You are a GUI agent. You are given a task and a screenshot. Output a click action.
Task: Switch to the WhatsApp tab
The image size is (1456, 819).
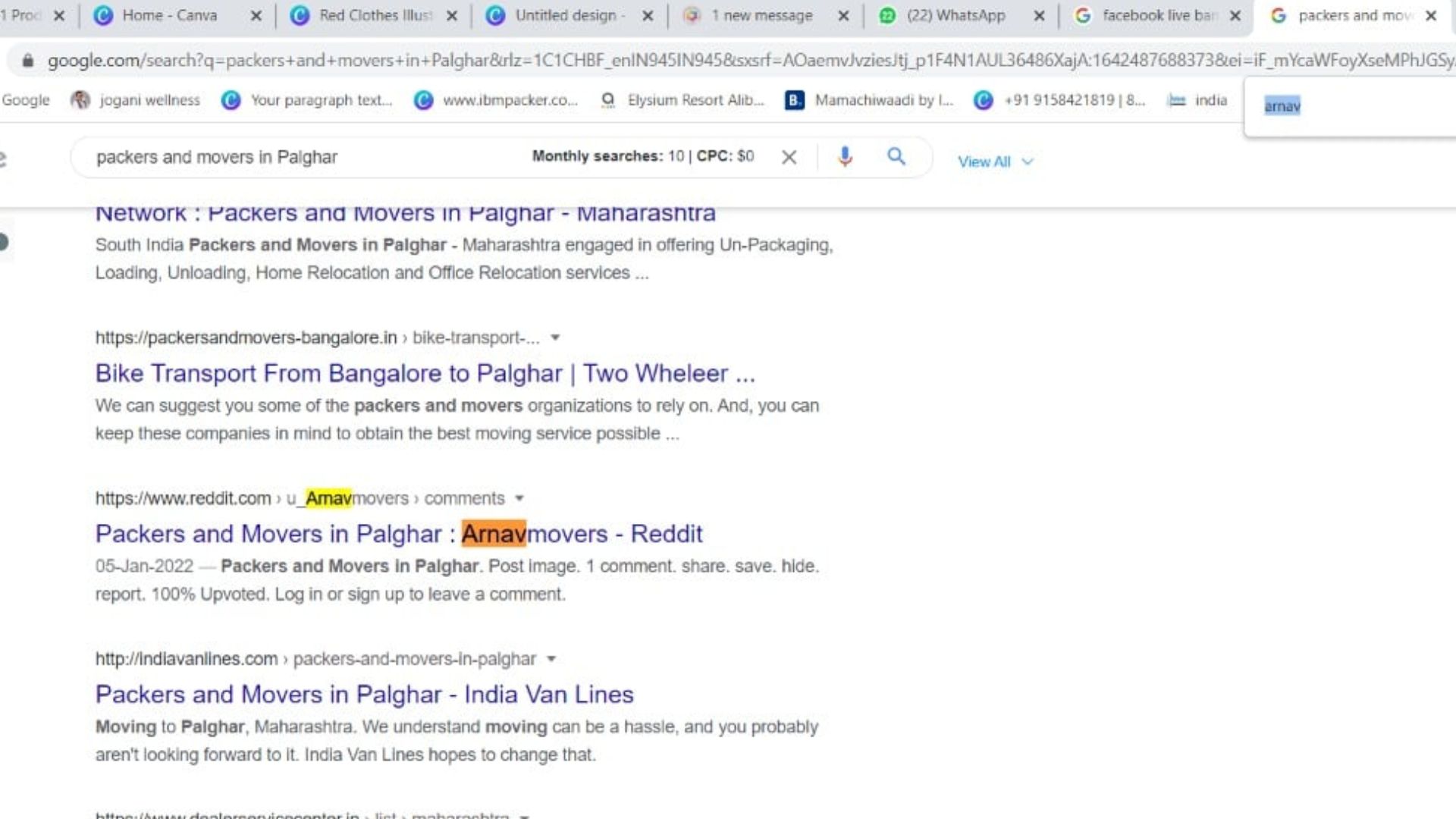[x=954, y=15]
